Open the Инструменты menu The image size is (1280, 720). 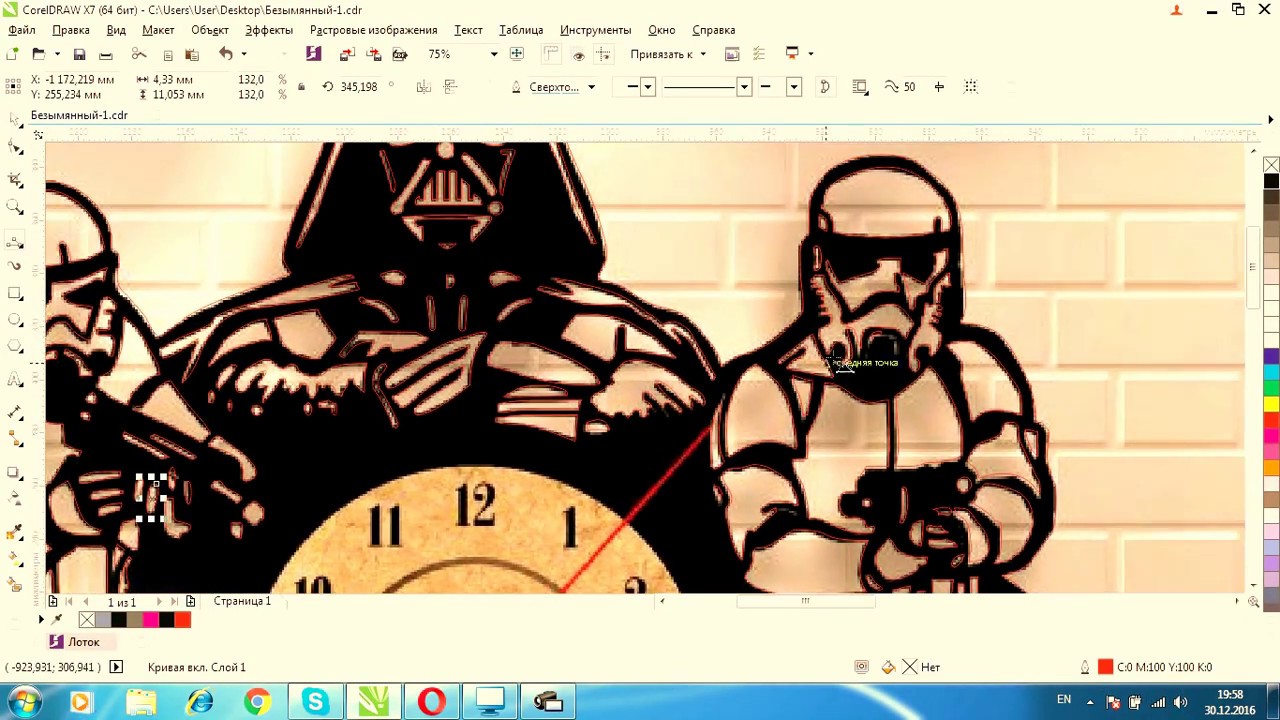tap(596, 30)
